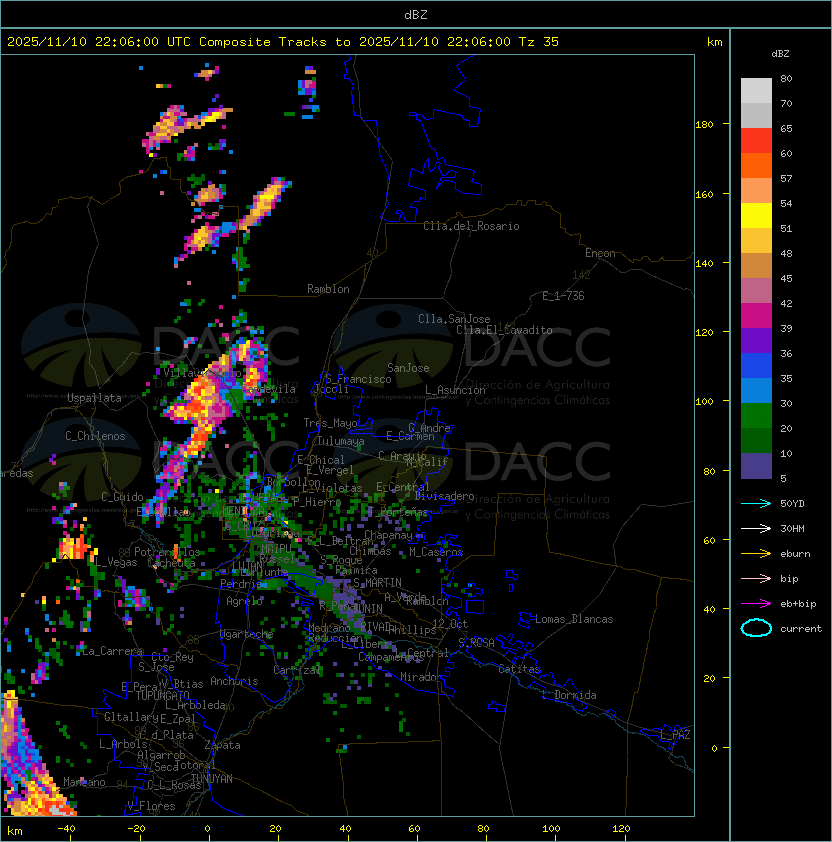The height and width of the screenshot is (842, 832).
Task: Click the white 30HM arrow in legend
Action: 756,529
